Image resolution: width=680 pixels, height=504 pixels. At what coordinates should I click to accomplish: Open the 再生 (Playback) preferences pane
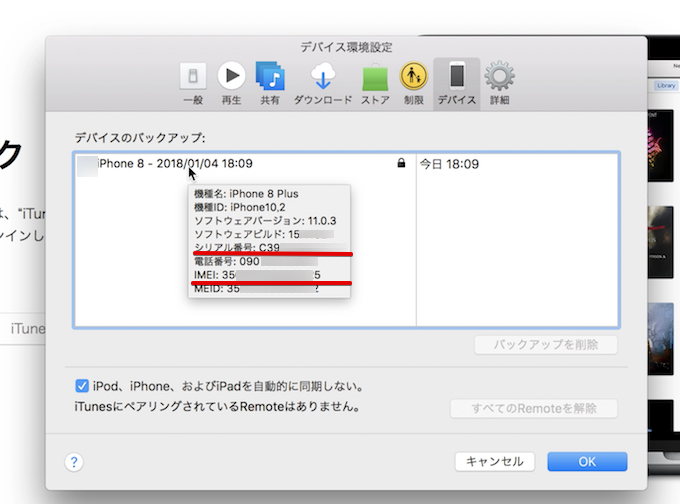tap(231, 82)
